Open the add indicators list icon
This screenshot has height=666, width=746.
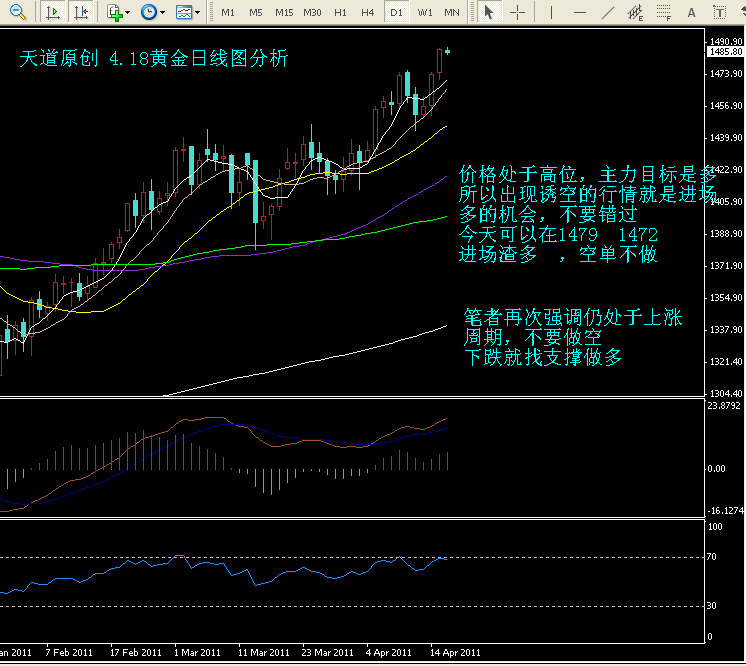(x=115, y=12)
